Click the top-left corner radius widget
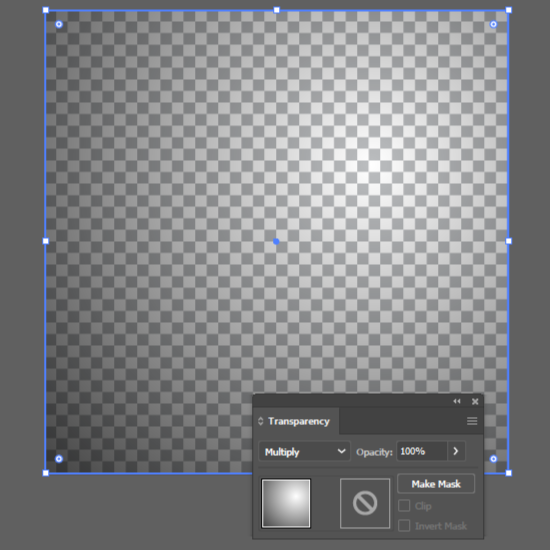The height and width of the screenshot is (550, 550). [x=59, y=24]
